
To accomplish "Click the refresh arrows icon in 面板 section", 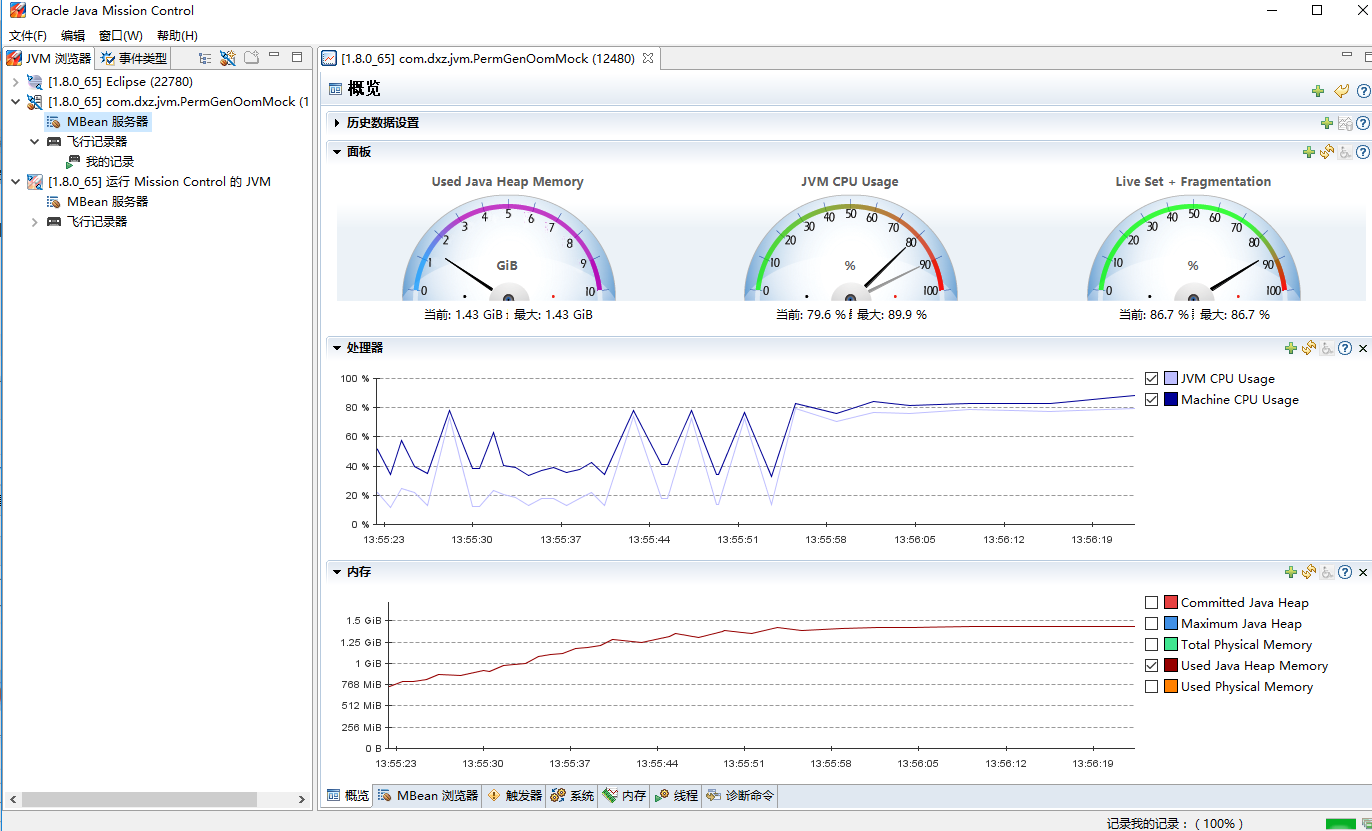I will [1327, 152].
